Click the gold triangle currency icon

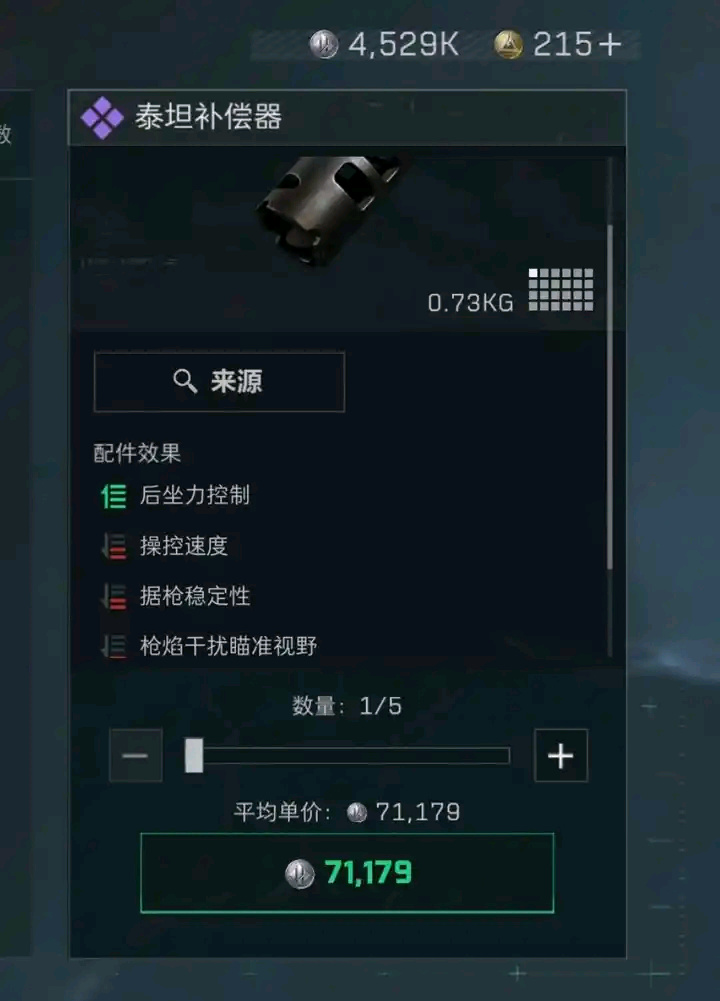coord(509,45)
